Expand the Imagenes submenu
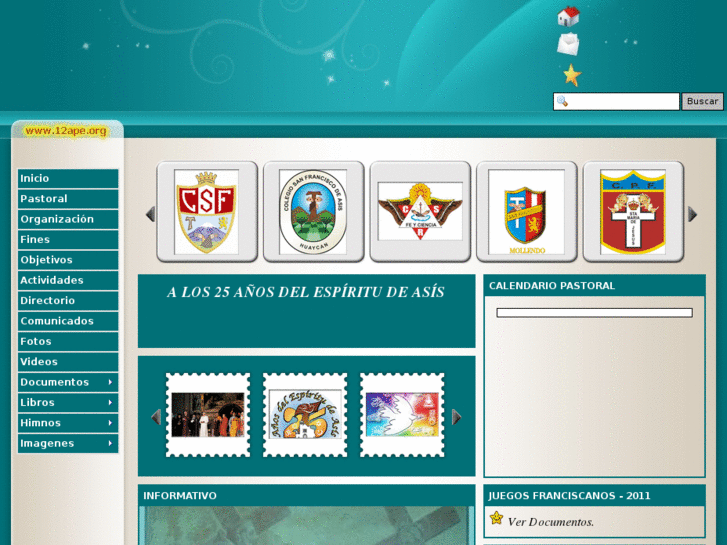The image size is (727, 545). pyautogui.click(x=68, y=444)
